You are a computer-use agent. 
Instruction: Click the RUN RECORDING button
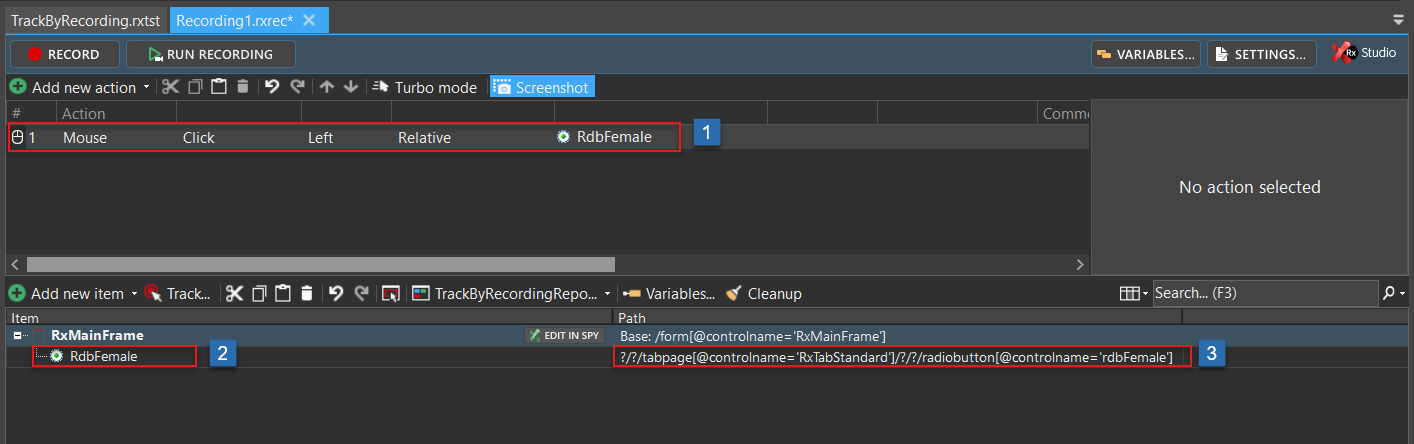coord(211,54)
